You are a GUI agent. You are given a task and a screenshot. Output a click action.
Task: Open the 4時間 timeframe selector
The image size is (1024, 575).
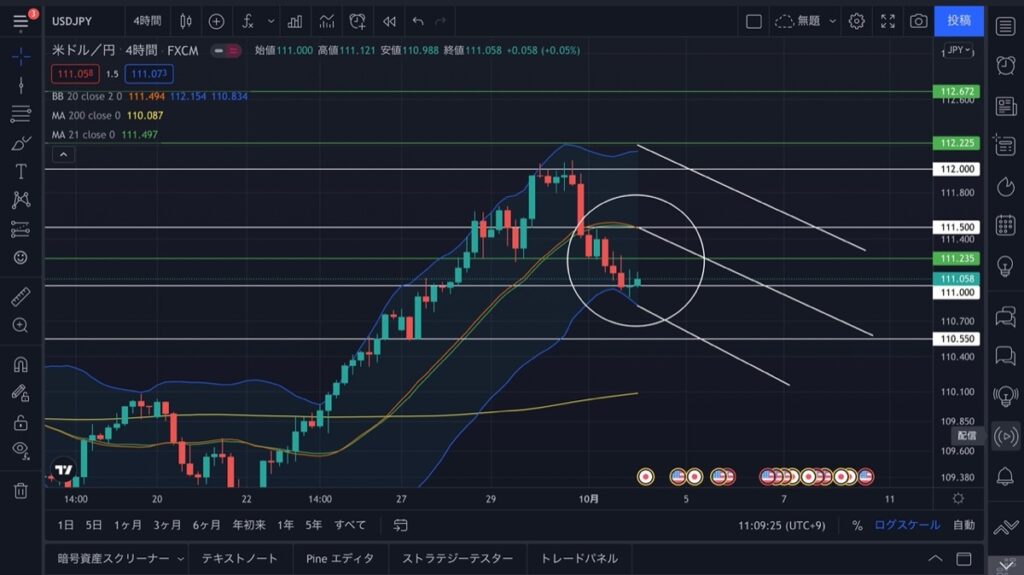[148, 22]
